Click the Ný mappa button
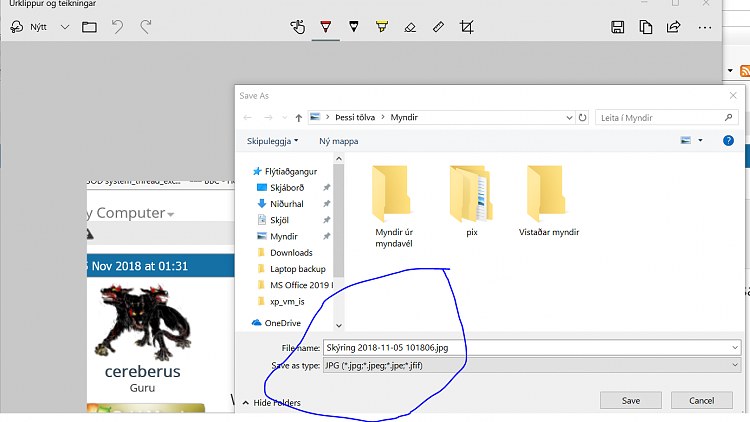Image resolution: width=750 pixels, height=422 pixels. coord(339,141)
